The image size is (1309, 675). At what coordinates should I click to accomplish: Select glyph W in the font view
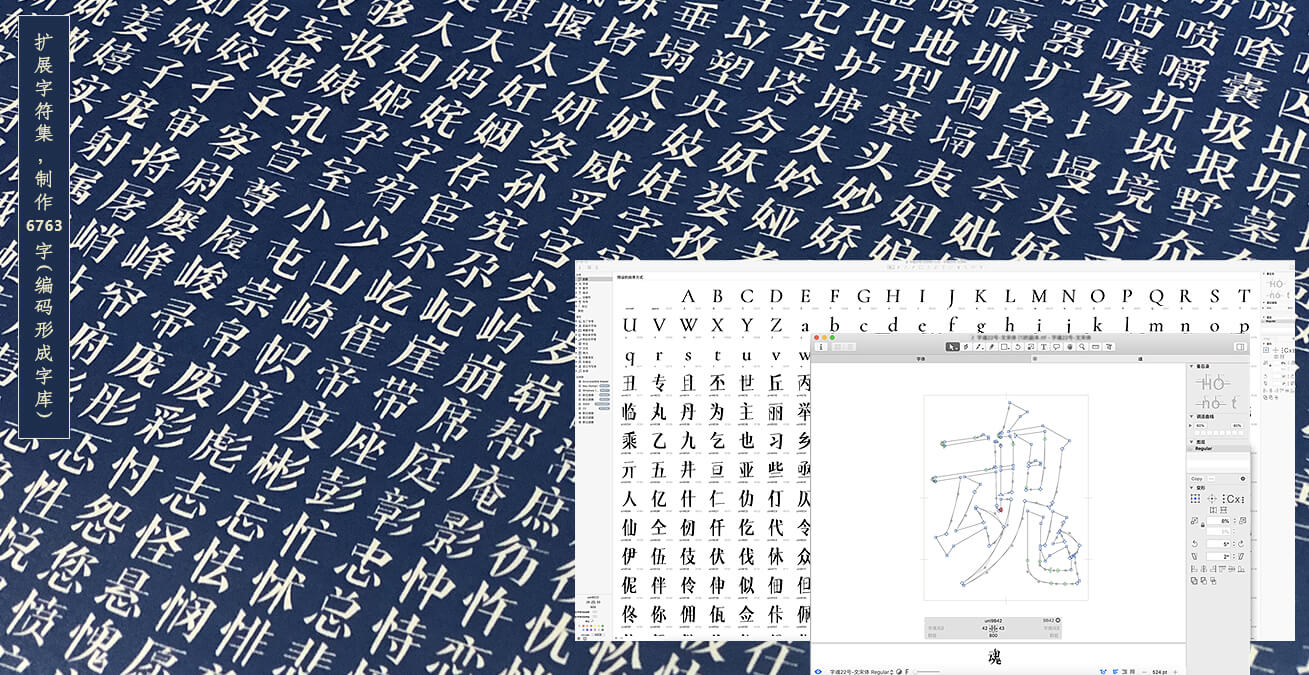(x=688, y=326)
